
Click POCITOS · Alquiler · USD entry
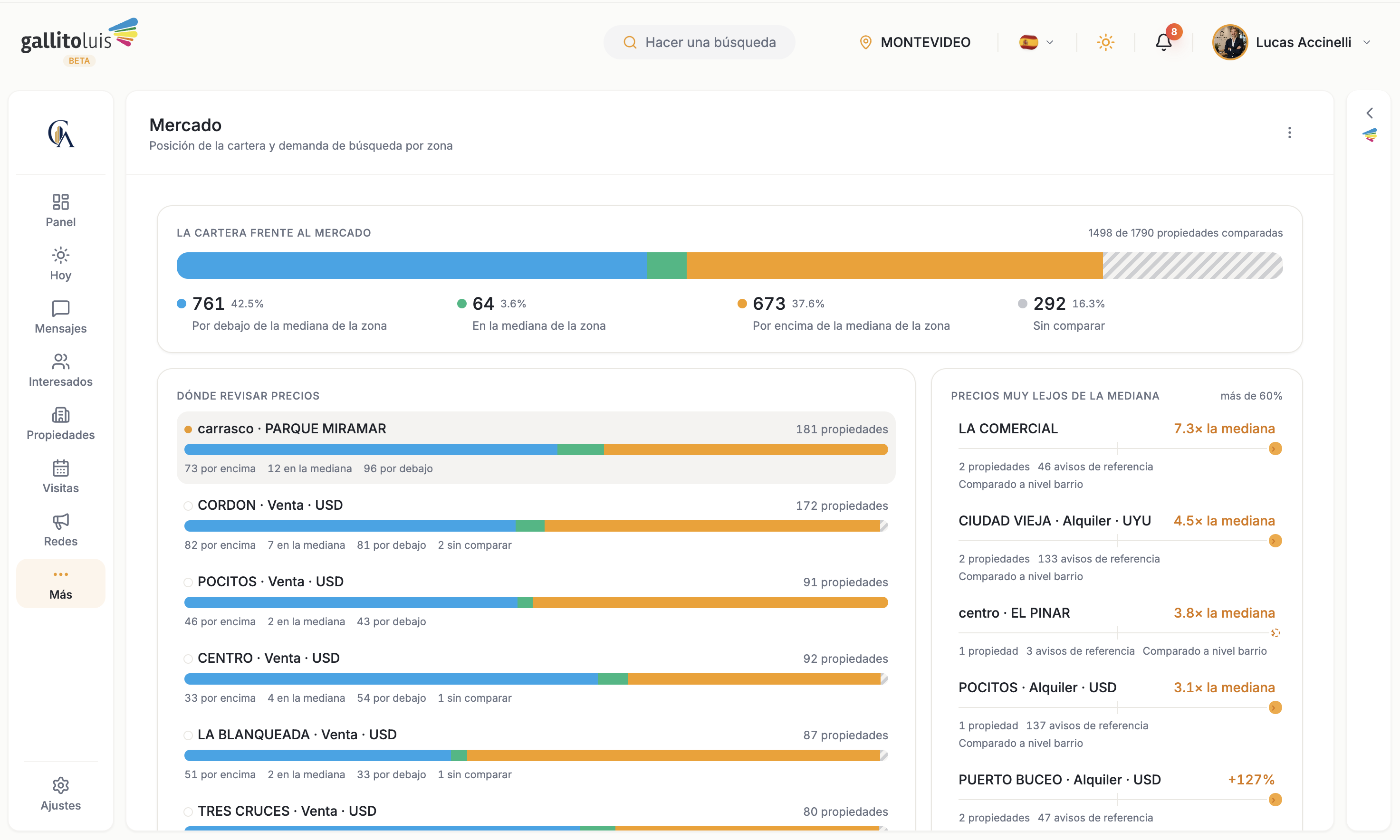[1116, 715]
